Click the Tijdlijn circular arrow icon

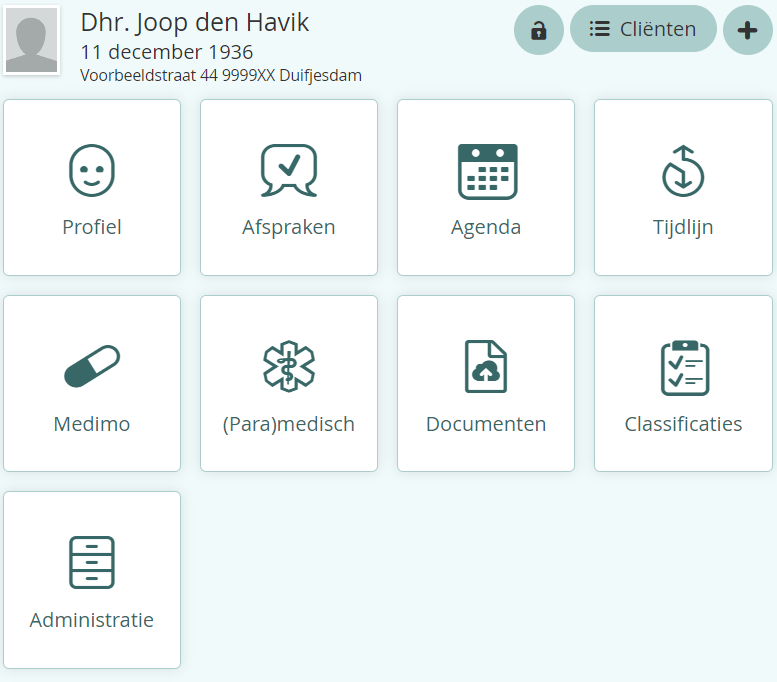pos(683,171)
